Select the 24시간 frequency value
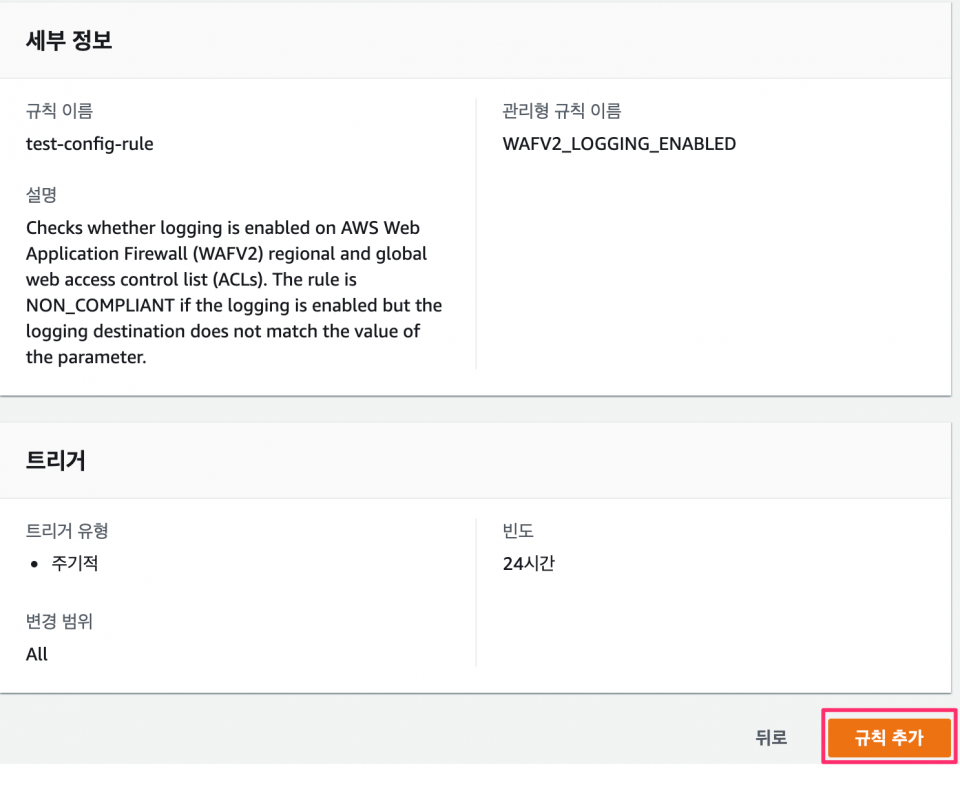960x791 pixels. 530,563
